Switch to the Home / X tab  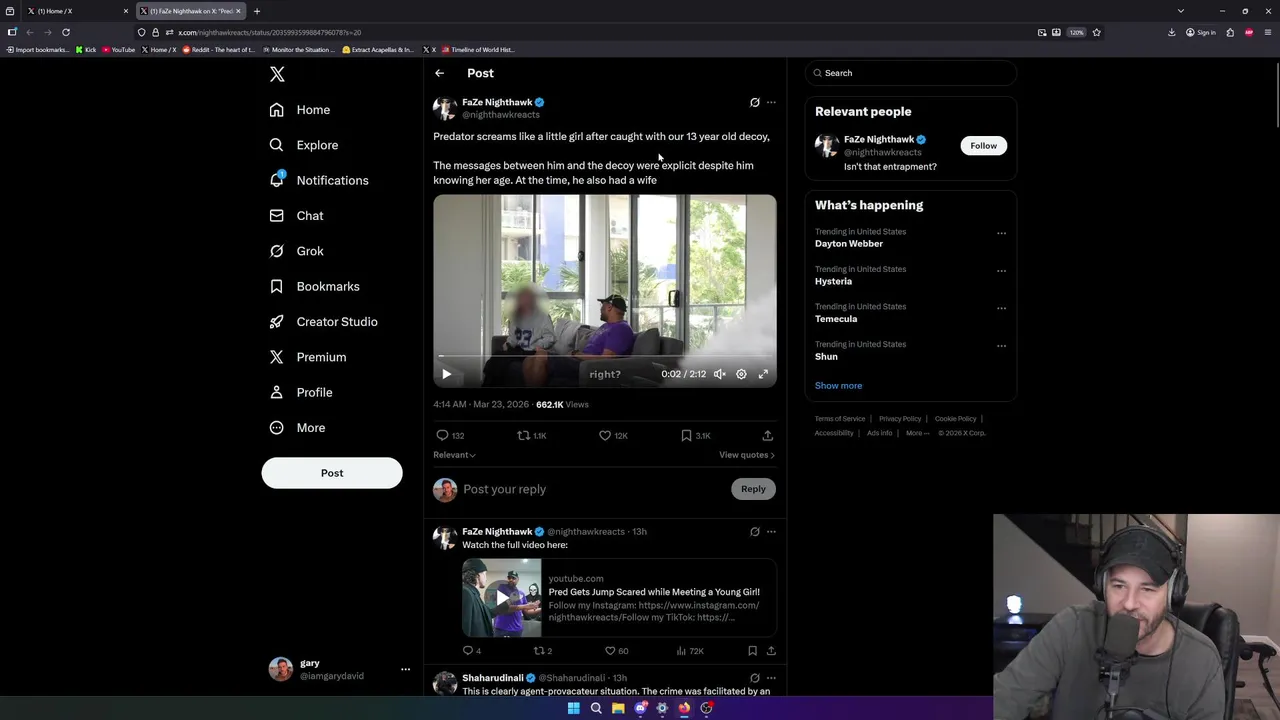pyautogui.click(x=75, y=11)
